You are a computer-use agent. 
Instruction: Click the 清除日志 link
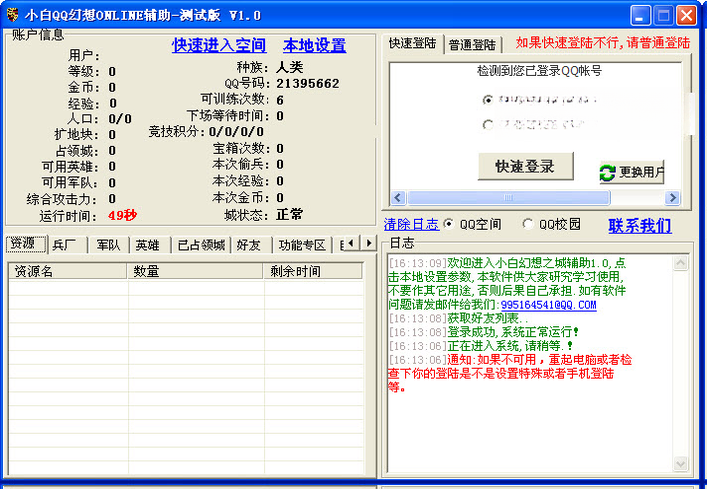pos(411,224)
